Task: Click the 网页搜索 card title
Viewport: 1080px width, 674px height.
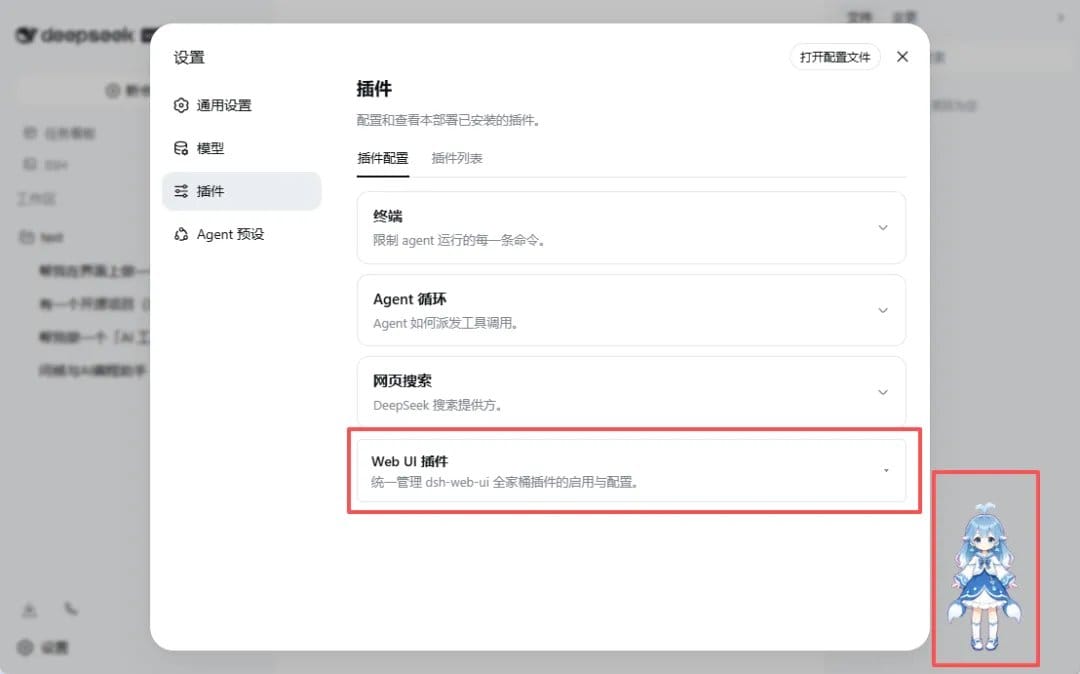Action: [402, 381]
